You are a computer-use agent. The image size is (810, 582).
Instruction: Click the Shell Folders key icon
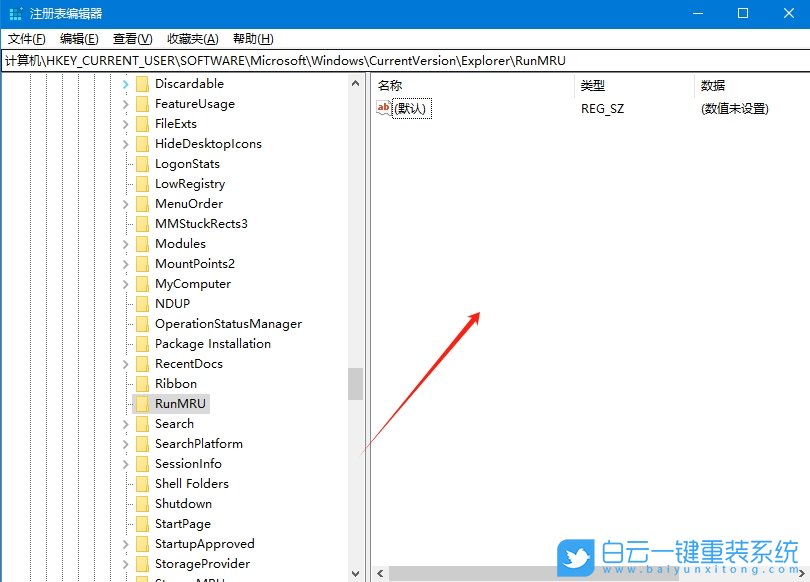[141, 483]
